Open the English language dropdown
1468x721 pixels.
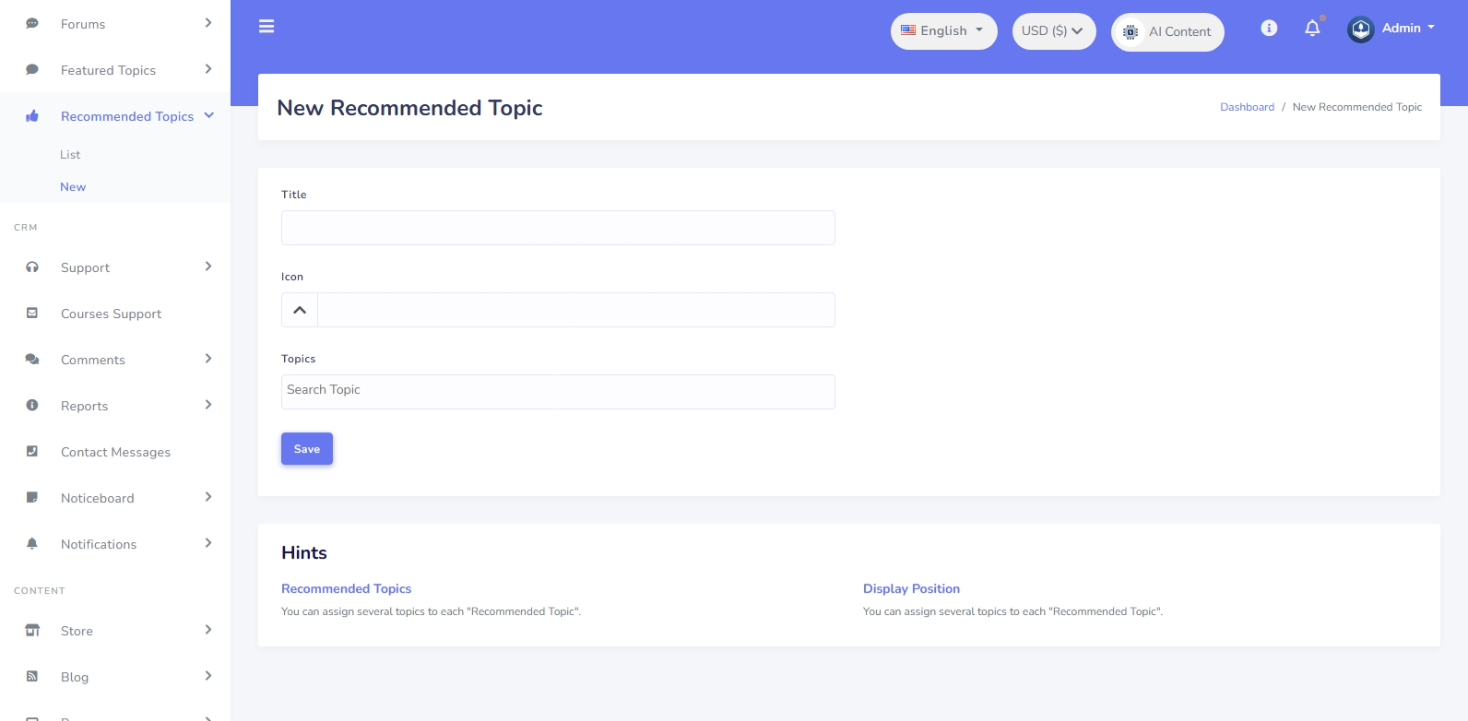pos(943,31)
